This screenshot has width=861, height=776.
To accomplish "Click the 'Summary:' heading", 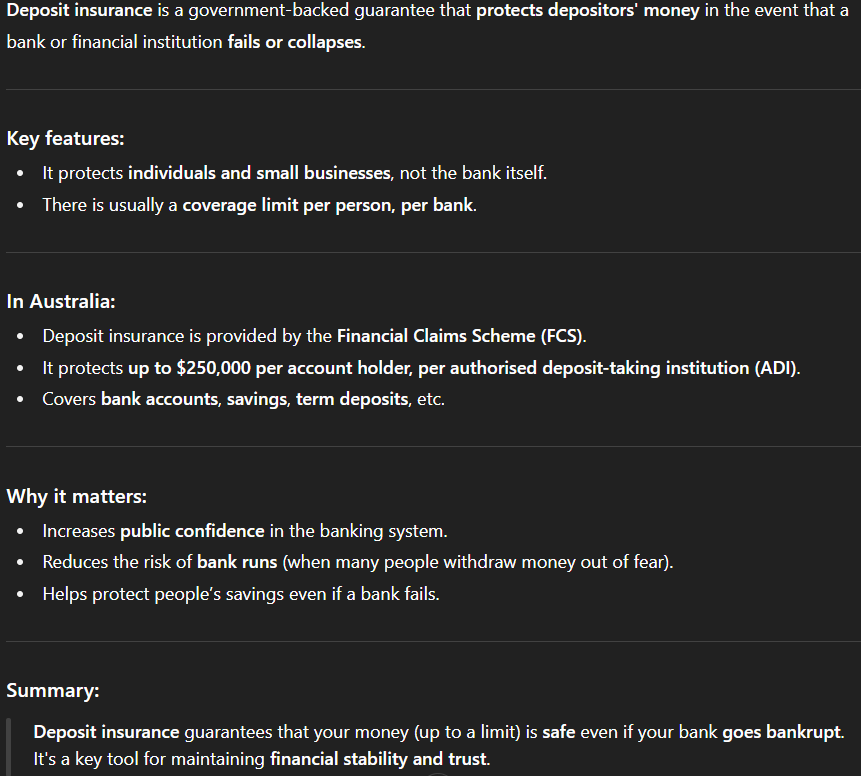I will tap(53, 690).
